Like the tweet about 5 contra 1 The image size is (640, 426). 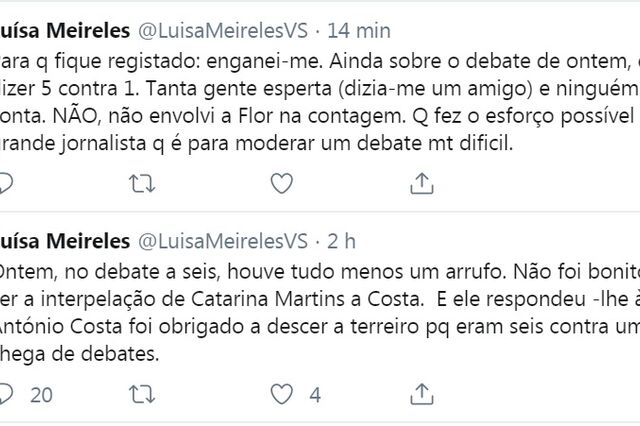(x=282, y=183)
